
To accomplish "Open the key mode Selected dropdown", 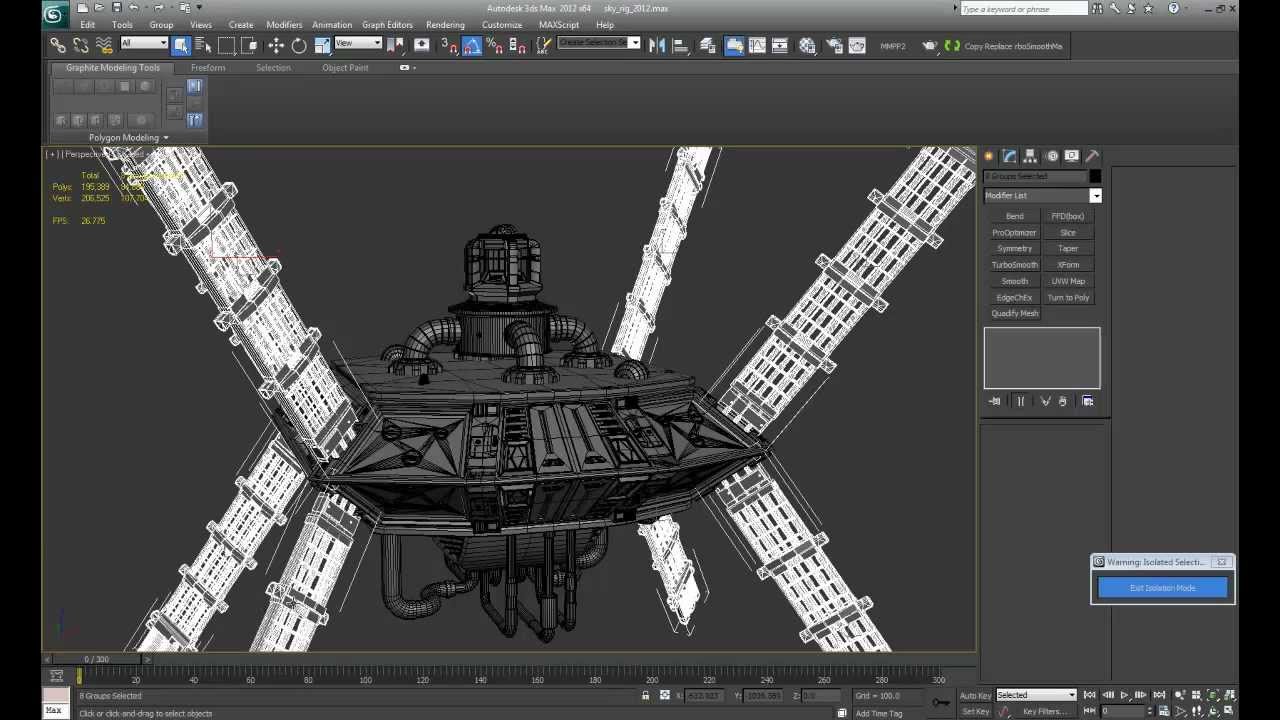I will [x=1036, y=695].
